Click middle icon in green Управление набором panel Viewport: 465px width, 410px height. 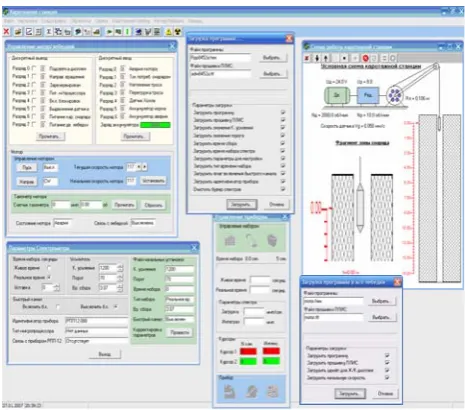pos(251,240)
